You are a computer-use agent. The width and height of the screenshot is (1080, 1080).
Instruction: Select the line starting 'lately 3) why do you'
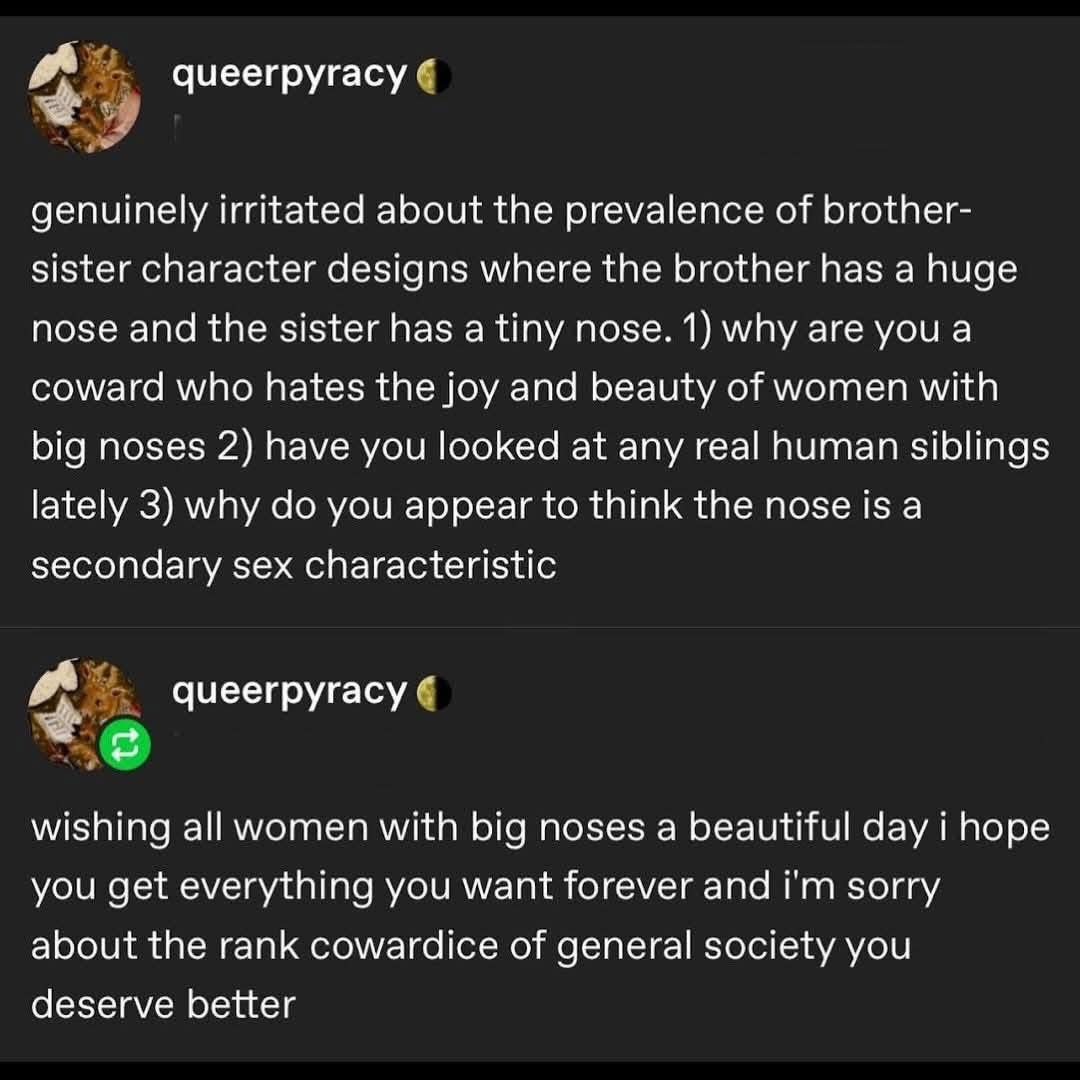[x=476, y=506]
